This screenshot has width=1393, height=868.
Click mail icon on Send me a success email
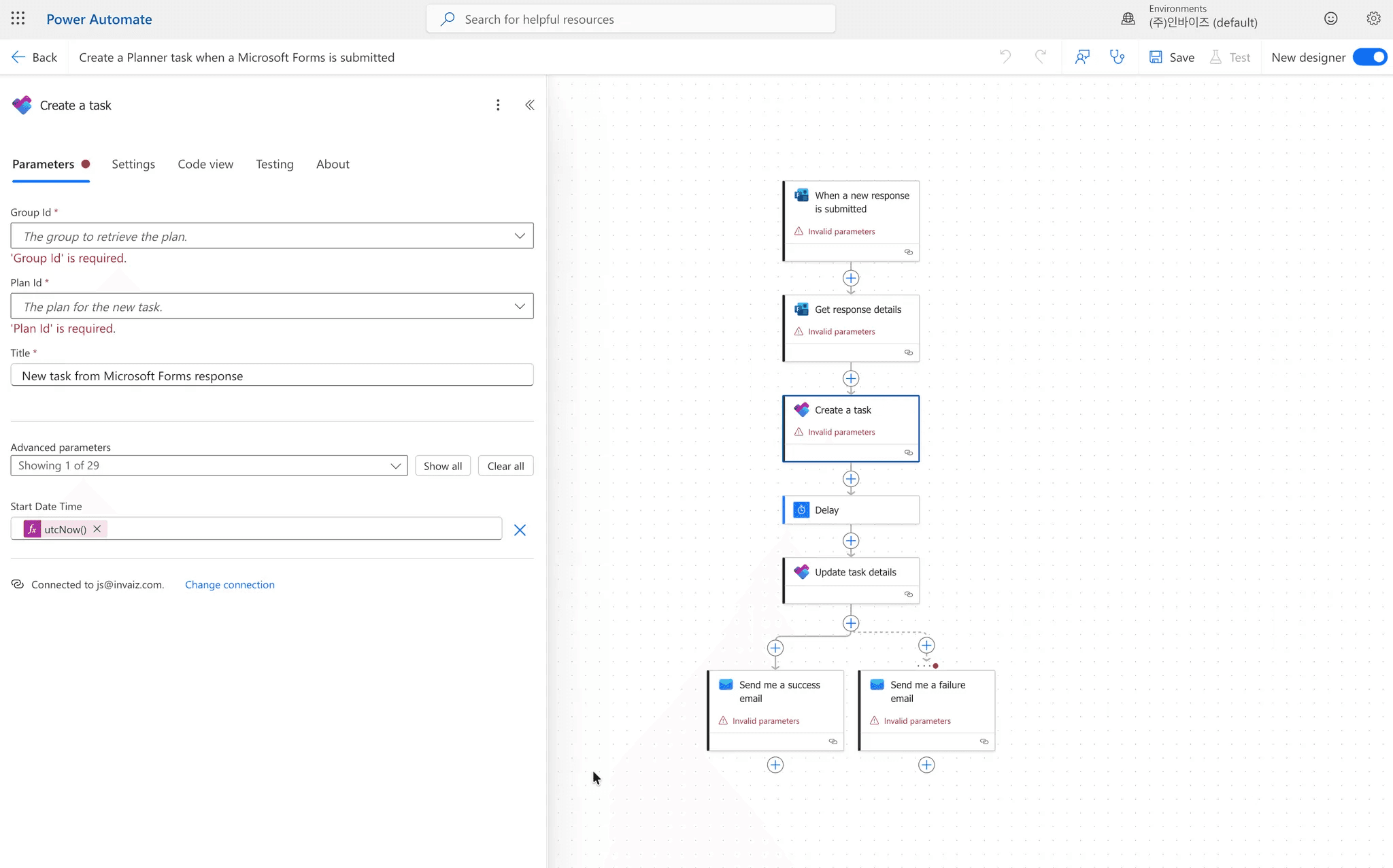(x=726, y=684)
